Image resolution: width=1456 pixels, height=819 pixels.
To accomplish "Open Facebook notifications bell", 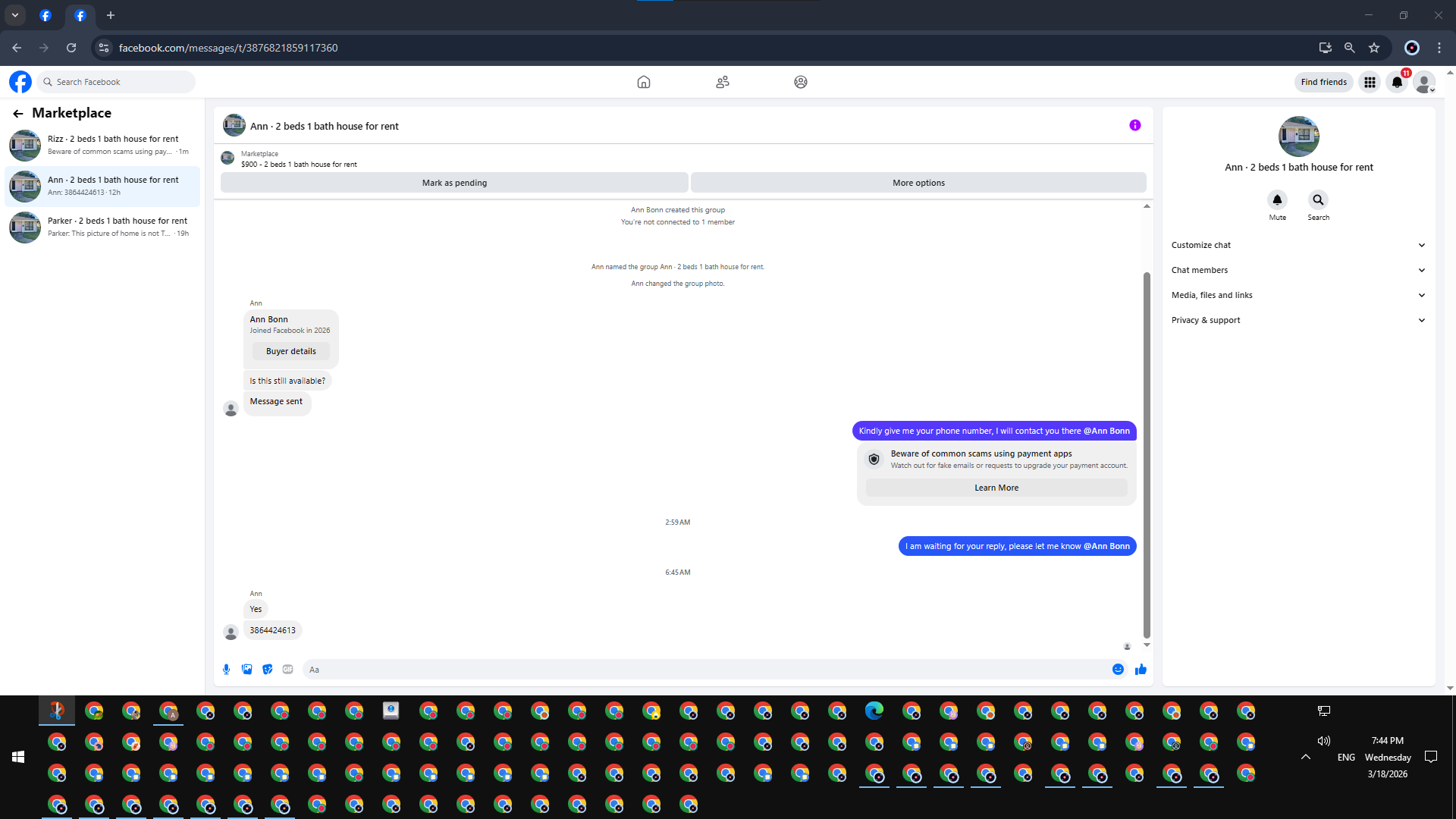I will (1397, 82).
